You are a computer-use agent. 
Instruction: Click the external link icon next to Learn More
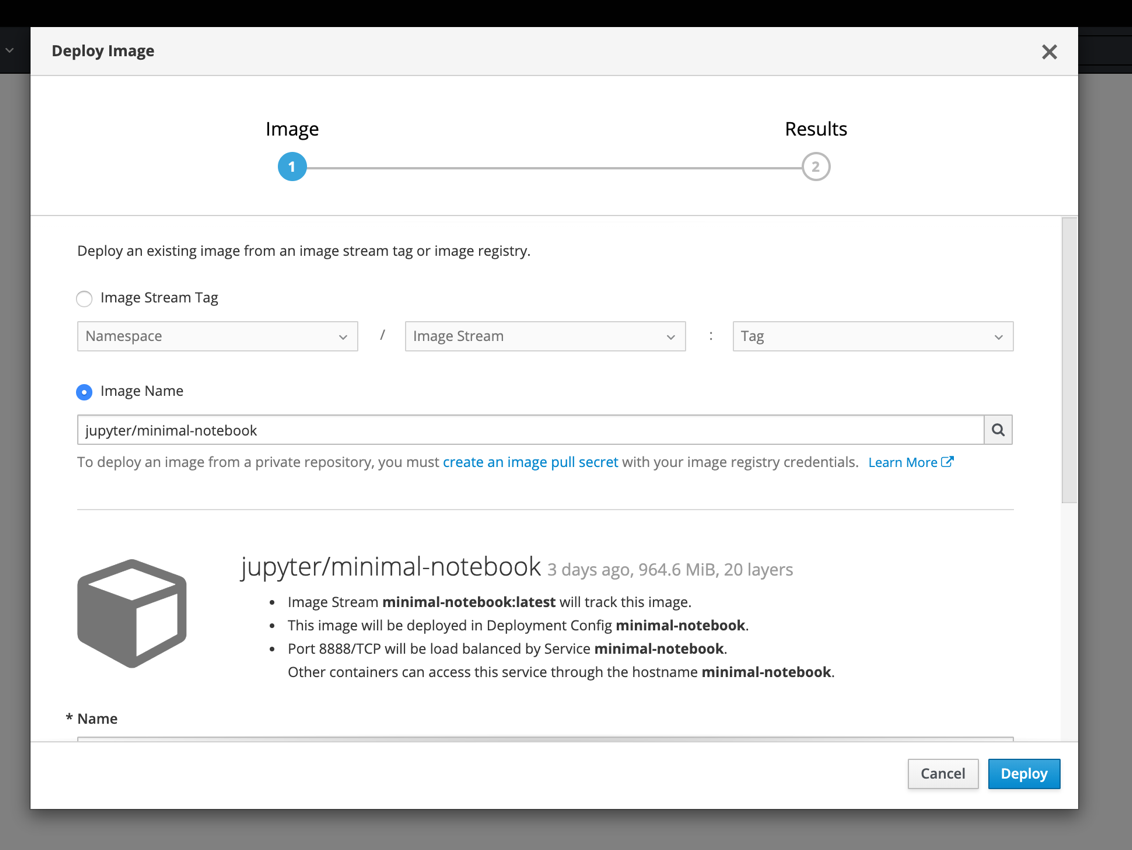pyautogui.click(x=946, y=461)
